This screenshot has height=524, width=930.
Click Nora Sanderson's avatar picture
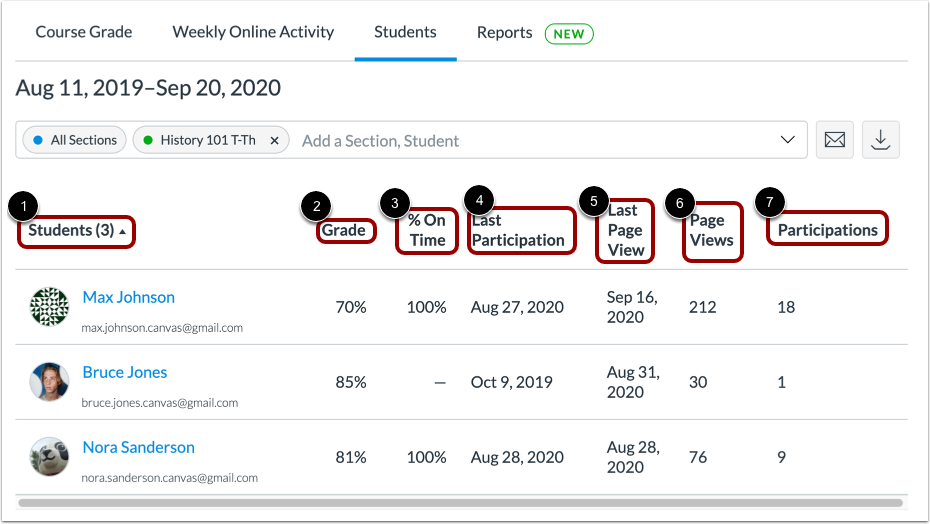click(49, 457)
